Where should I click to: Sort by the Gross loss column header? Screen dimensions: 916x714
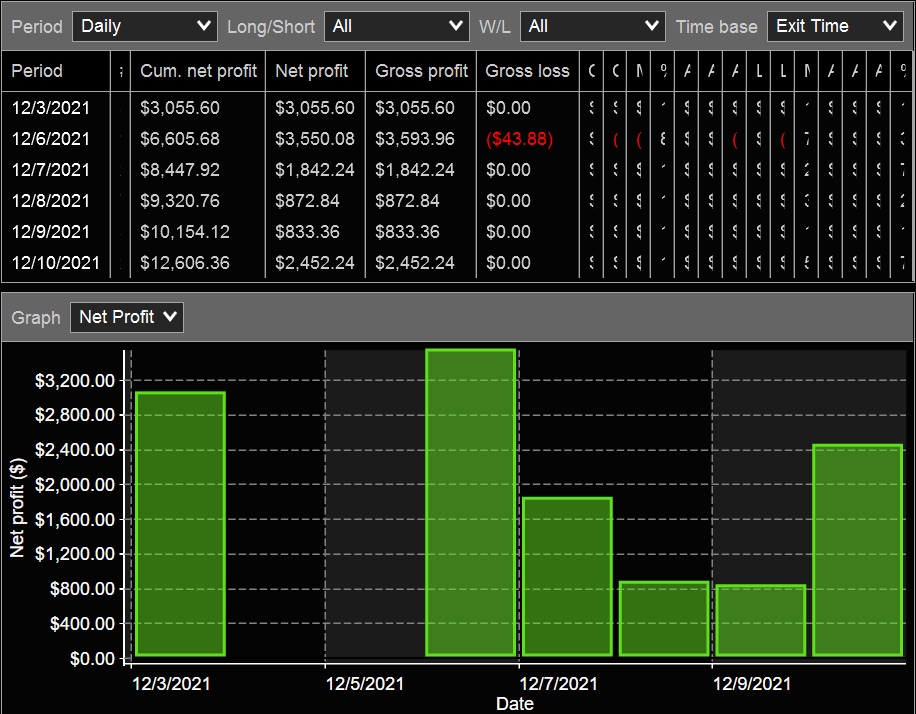[527, 71]
